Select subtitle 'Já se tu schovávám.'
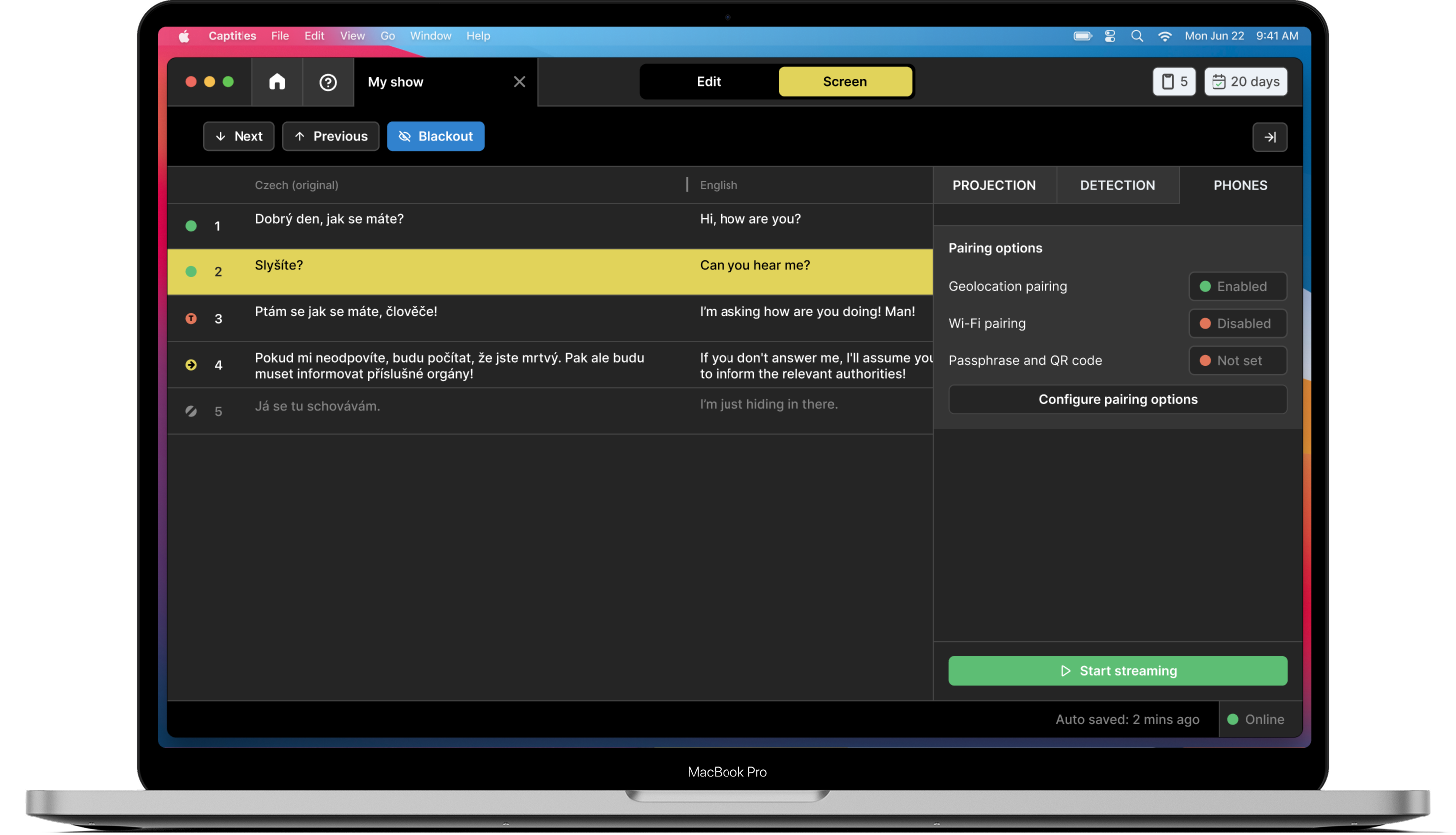This screenshot has width=1456, height=835. (x=317, y=407)
